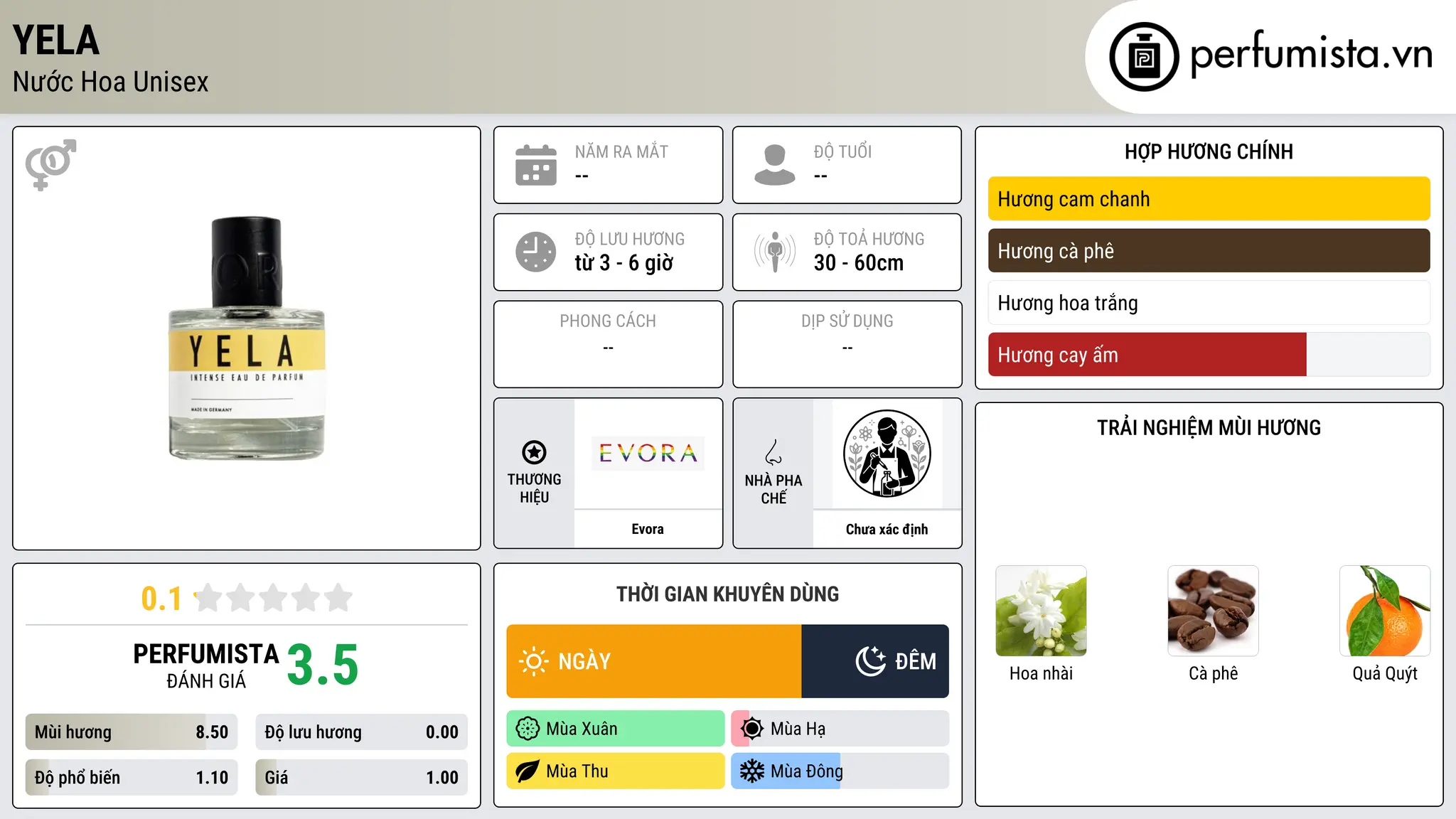
Task: Click the Dịp sử dụng occasion card
Action: 847,344
